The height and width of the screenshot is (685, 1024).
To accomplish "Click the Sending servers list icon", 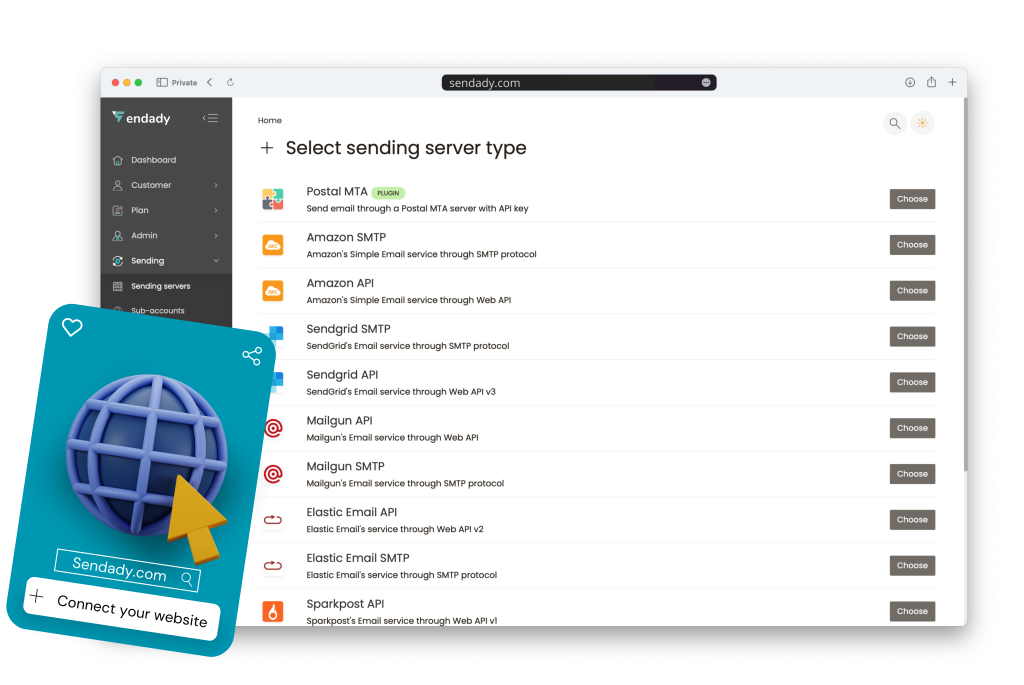I will [x=118, y=286].
